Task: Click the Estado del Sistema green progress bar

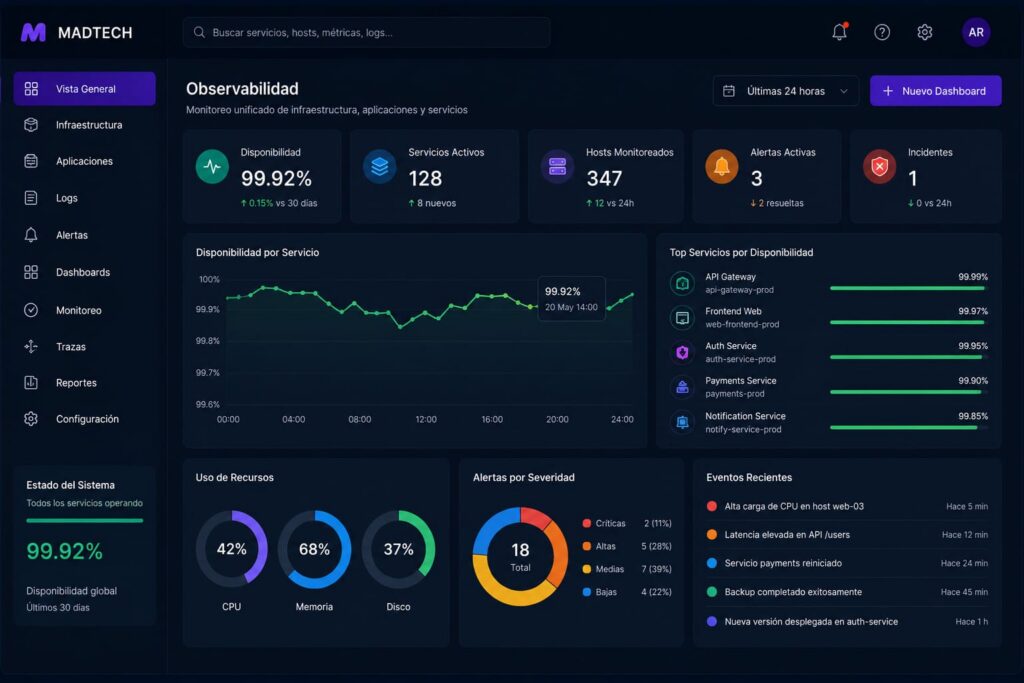Action: [84, 520]
